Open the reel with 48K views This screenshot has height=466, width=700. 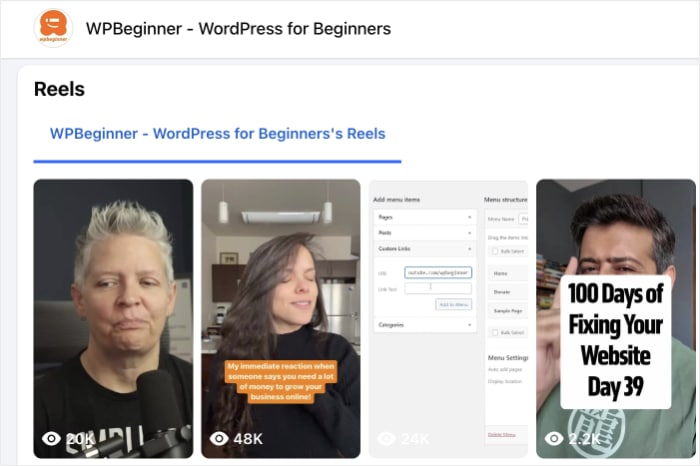[281, 318]
